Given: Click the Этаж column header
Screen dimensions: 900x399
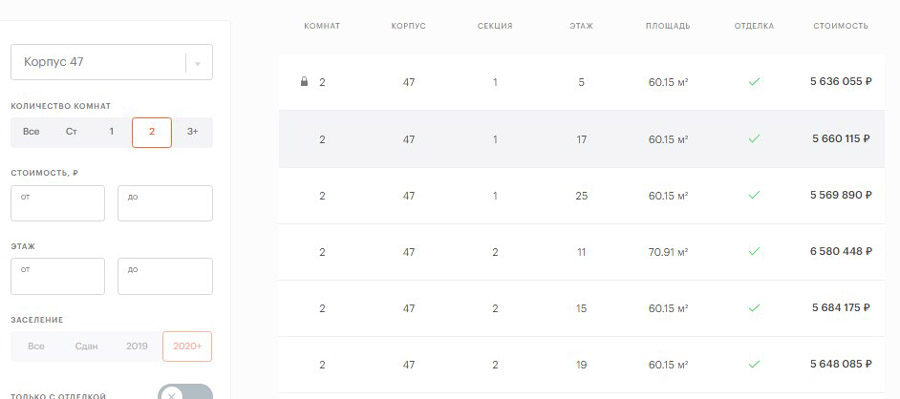Looking at the screenshot, I should (581, 26).
